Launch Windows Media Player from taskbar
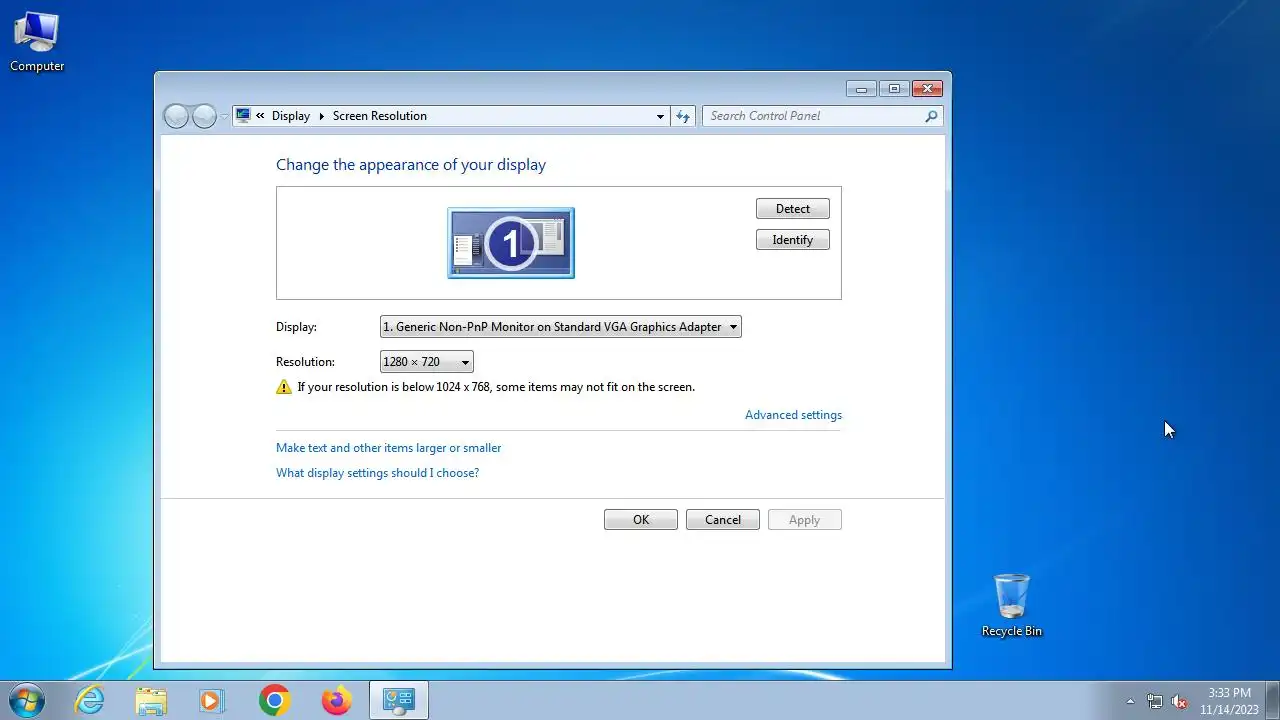This screenshot has height=720, width=1280. [212, 700]
